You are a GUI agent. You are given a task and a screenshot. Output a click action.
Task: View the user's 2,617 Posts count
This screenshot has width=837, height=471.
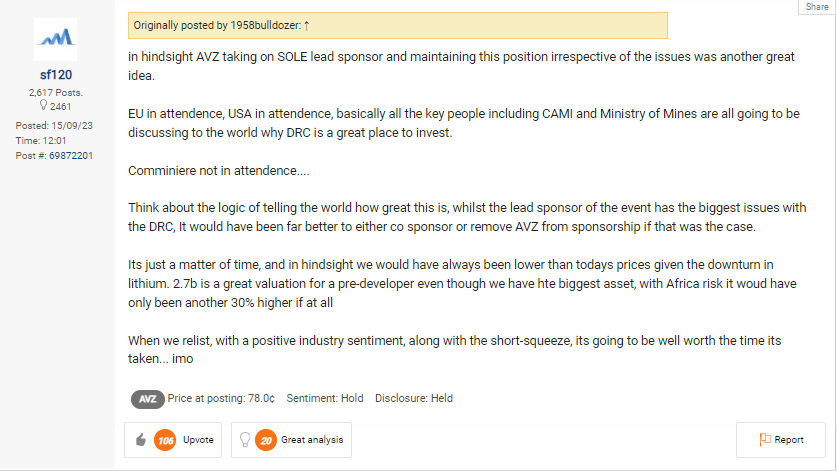[x=56, y=92]
